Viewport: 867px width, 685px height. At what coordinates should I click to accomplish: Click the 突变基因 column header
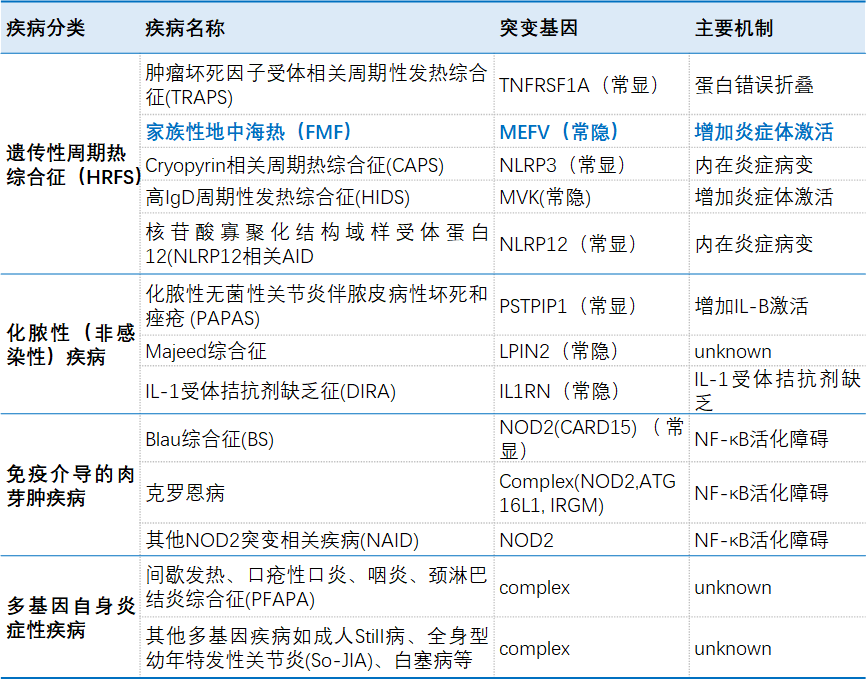click(539, 28)
